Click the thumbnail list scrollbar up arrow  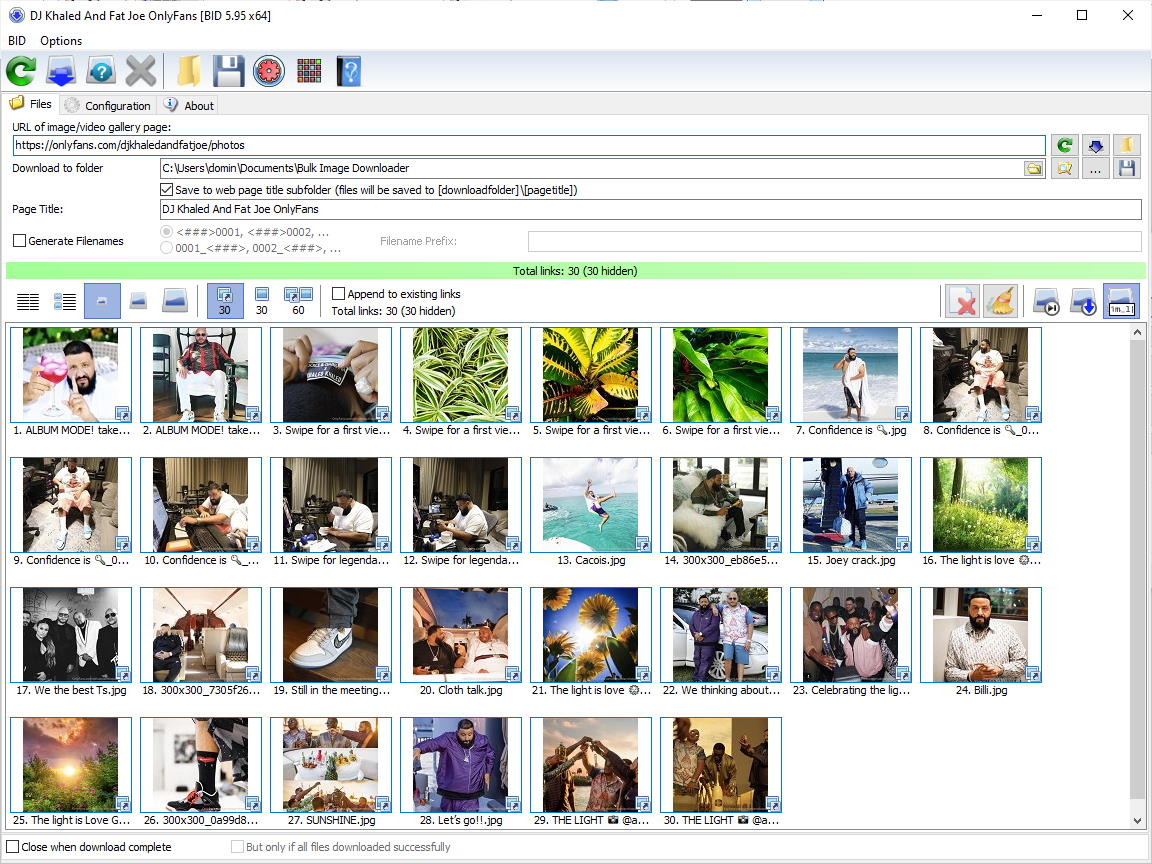(1137, 332)
